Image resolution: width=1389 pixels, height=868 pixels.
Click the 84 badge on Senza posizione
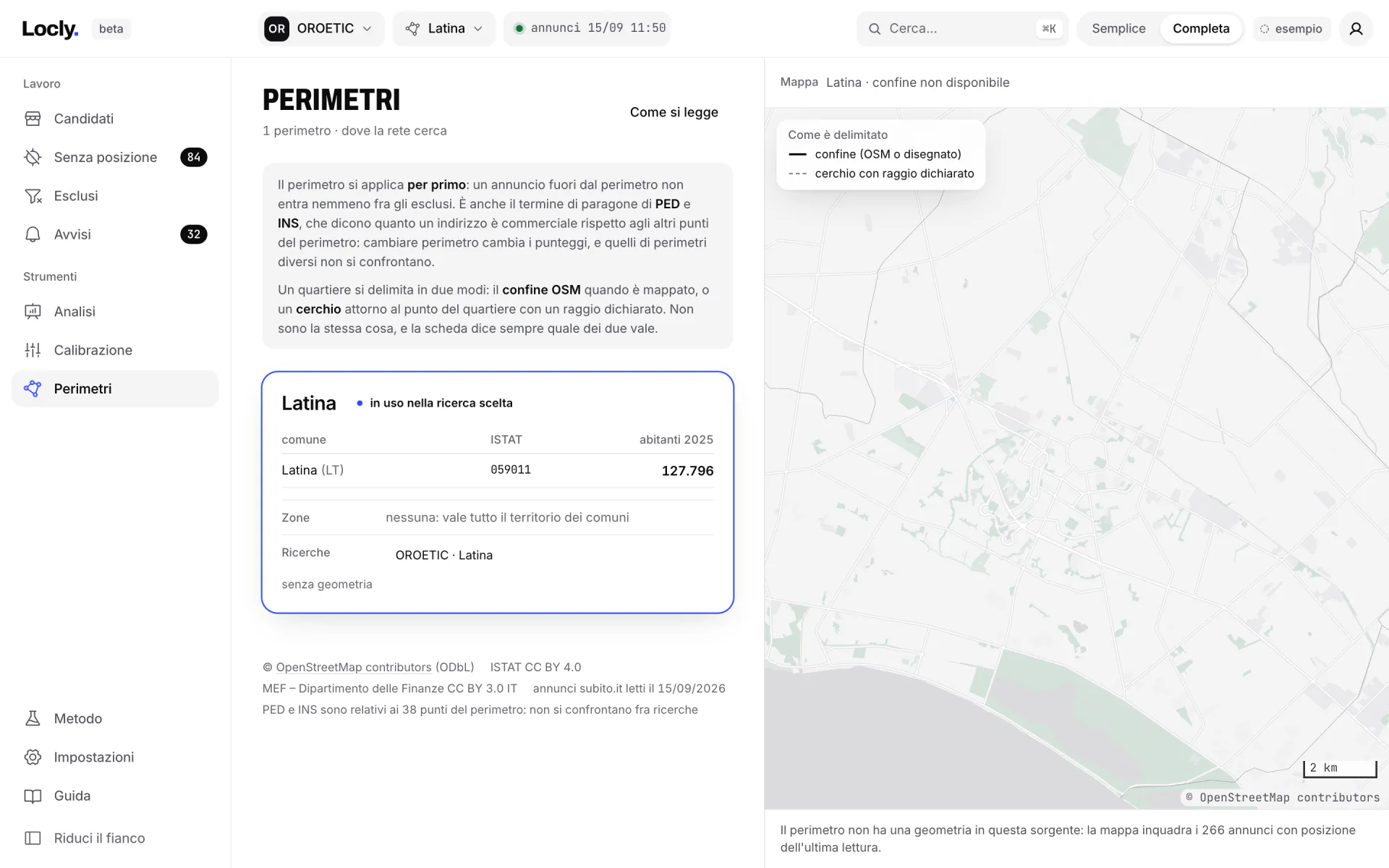point(193,157)
